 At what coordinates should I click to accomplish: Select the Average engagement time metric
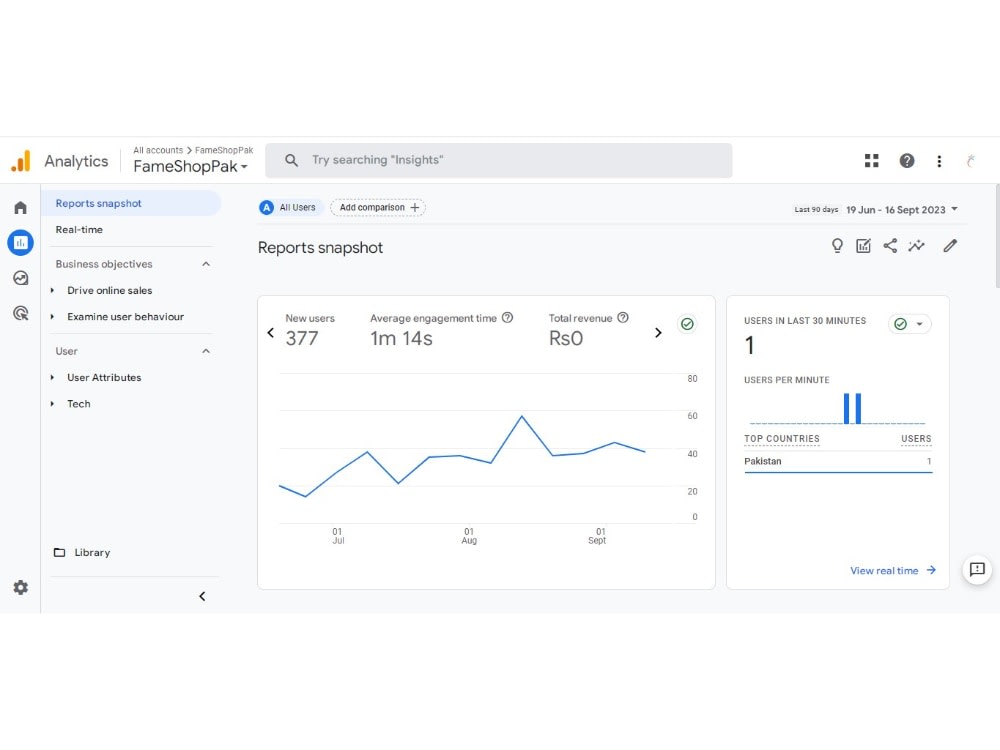point(441,330)
